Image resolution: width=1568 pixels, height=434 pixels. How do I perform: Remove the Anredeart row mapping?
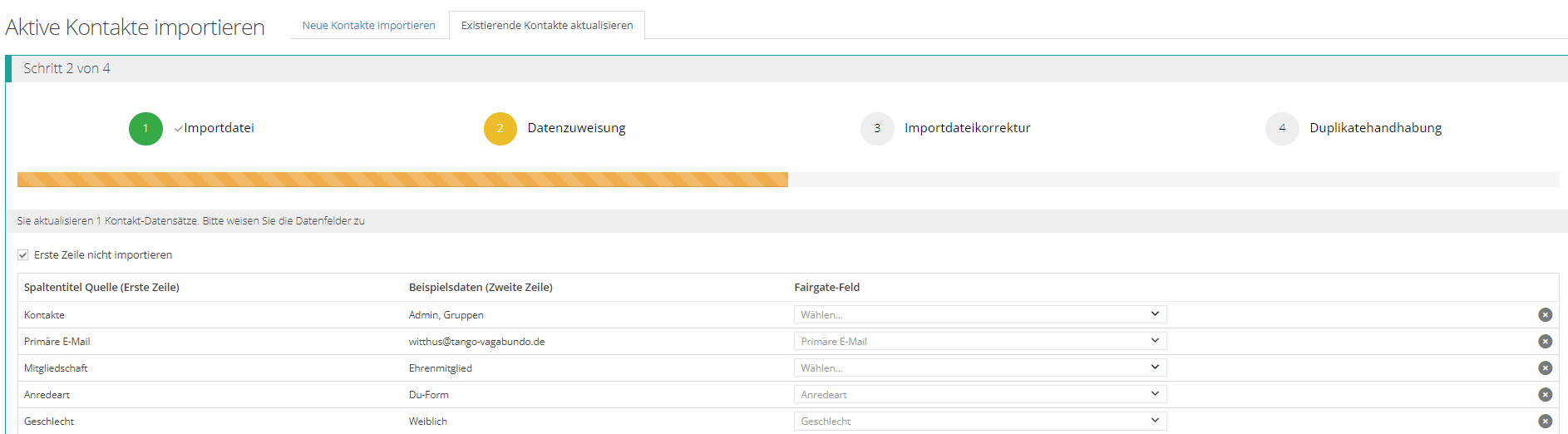point(1545,395)
